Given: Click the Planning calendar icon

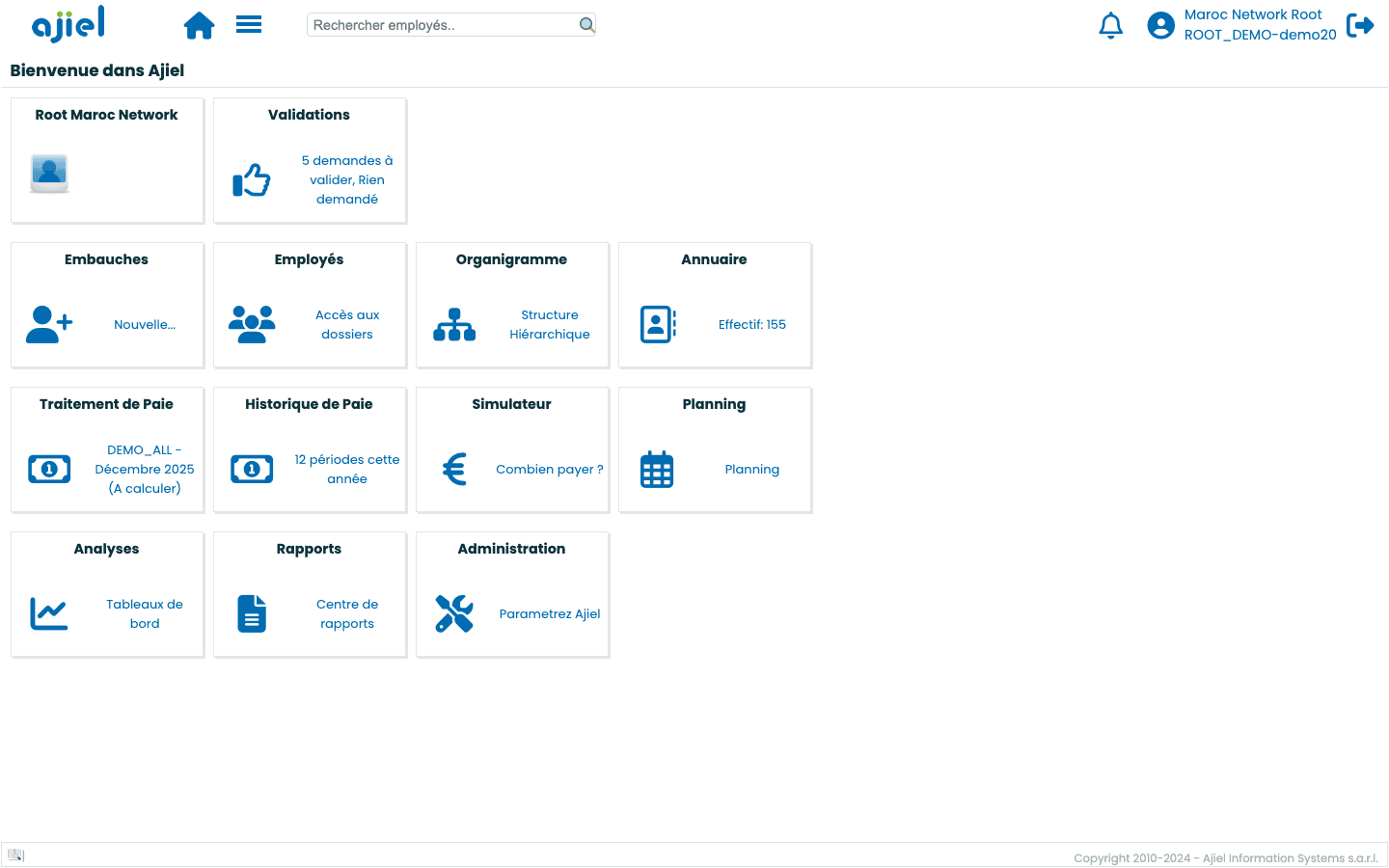Looking at the screenshot, I should (657, 470).
